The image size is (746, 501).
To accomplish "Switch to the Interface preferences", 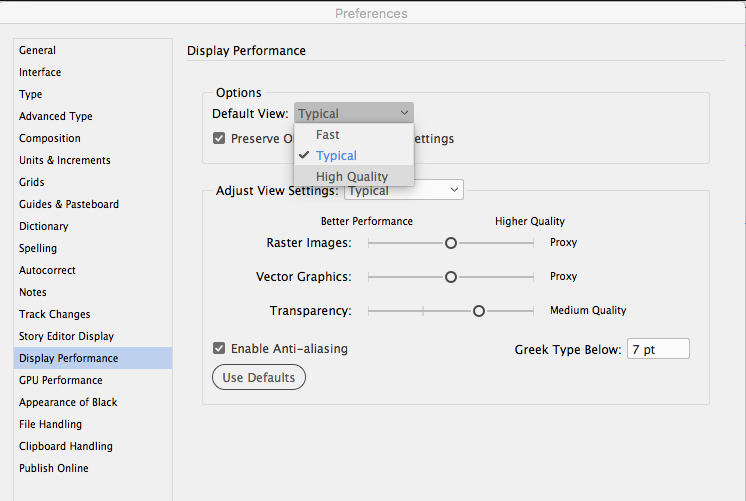I will (40, 72).
